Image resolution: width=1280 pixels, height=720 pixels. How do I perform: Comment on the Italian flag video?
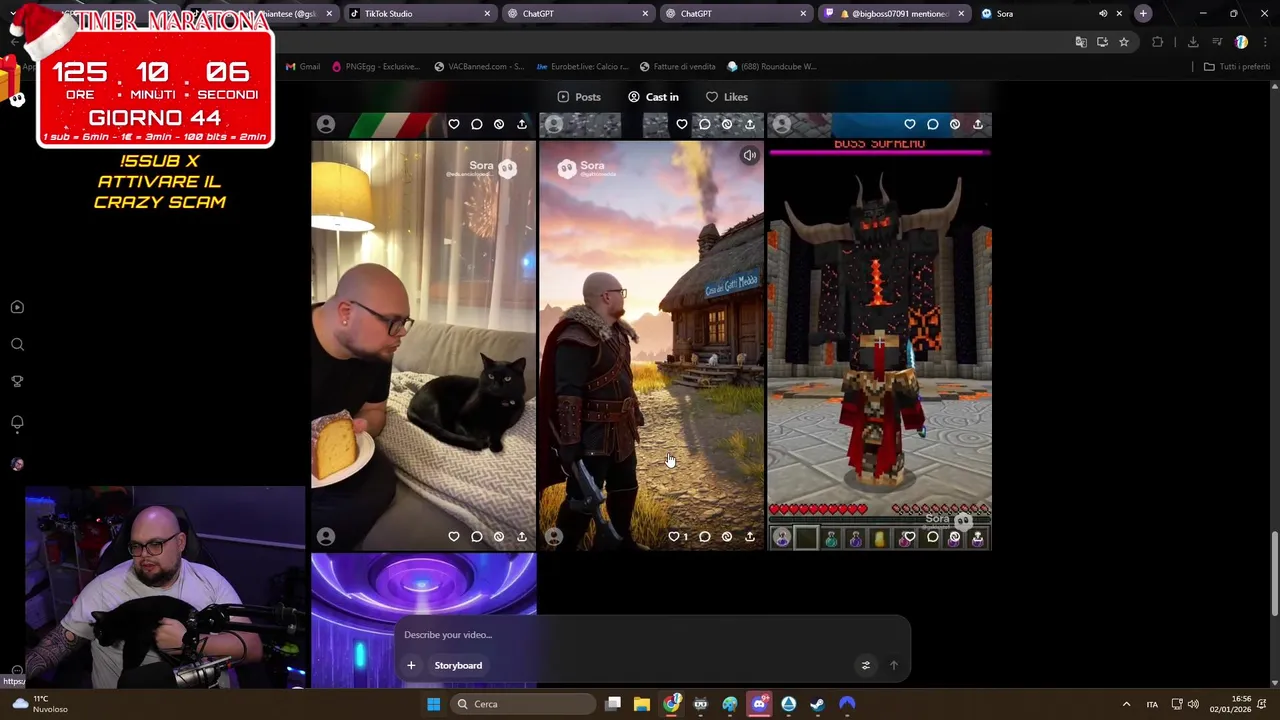[x=477, y=124]
